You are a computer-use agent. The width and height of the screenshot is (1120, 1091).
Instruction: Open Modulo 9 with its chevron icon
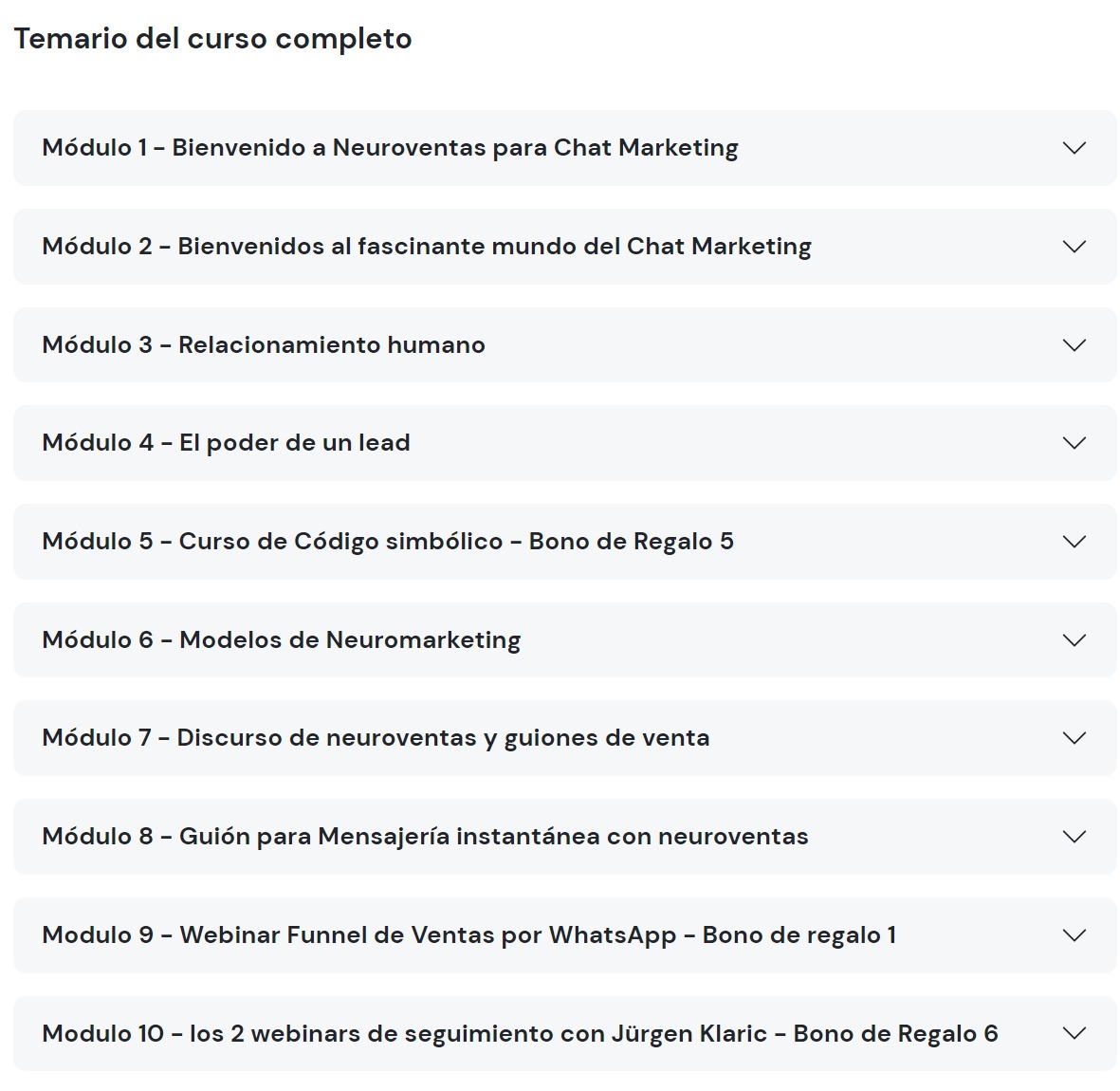(1074, 935)
